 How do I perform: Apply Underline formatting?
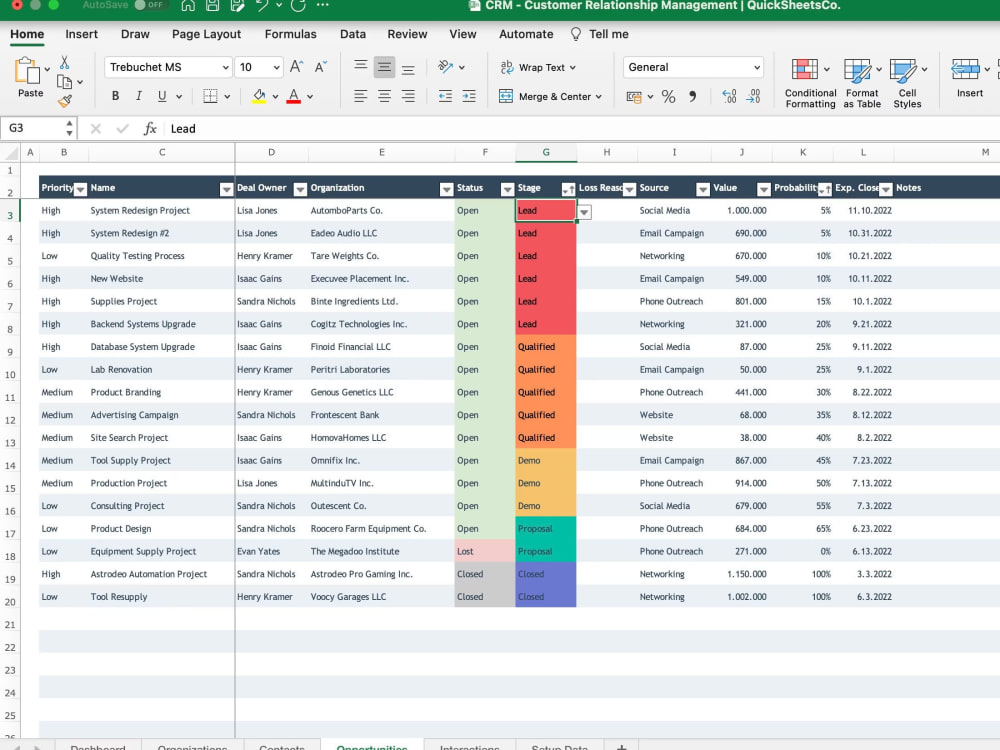click(x=162, y=96)
